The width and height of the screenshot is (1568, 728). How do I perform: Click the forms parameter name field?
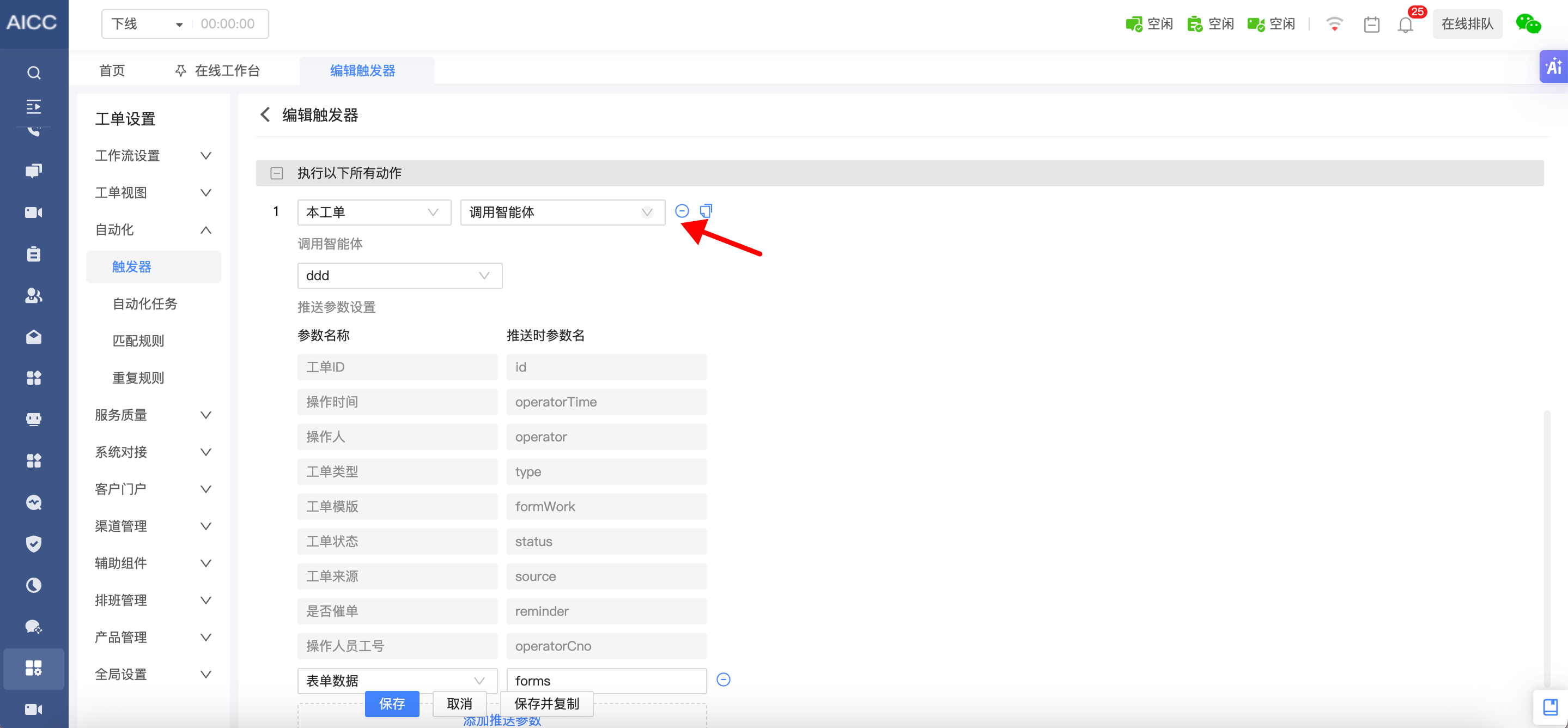(x=606, y=681)
